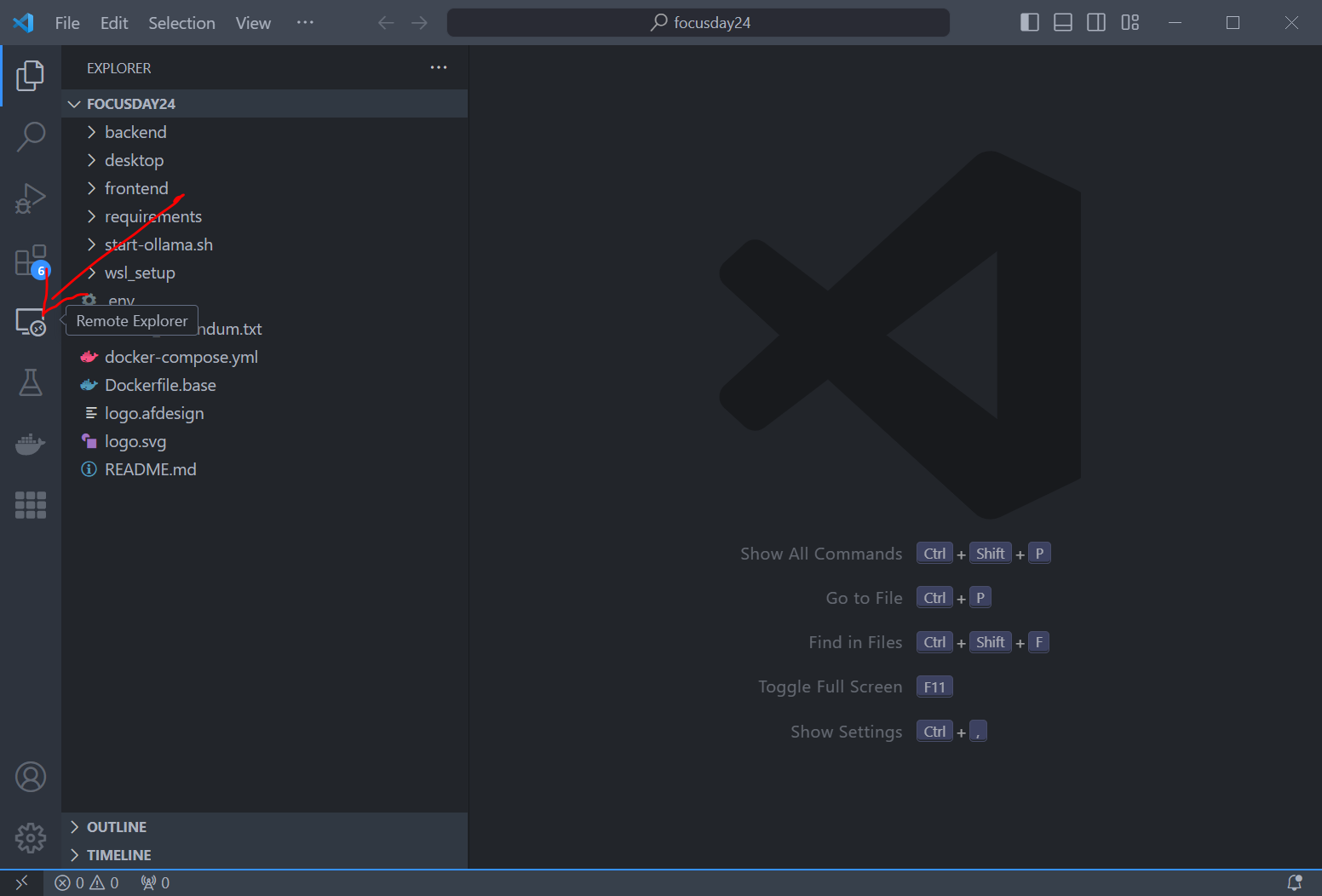Open logo.svg file
The height and width of the screenshot is (896, 1322).
(x=264, y=441)
